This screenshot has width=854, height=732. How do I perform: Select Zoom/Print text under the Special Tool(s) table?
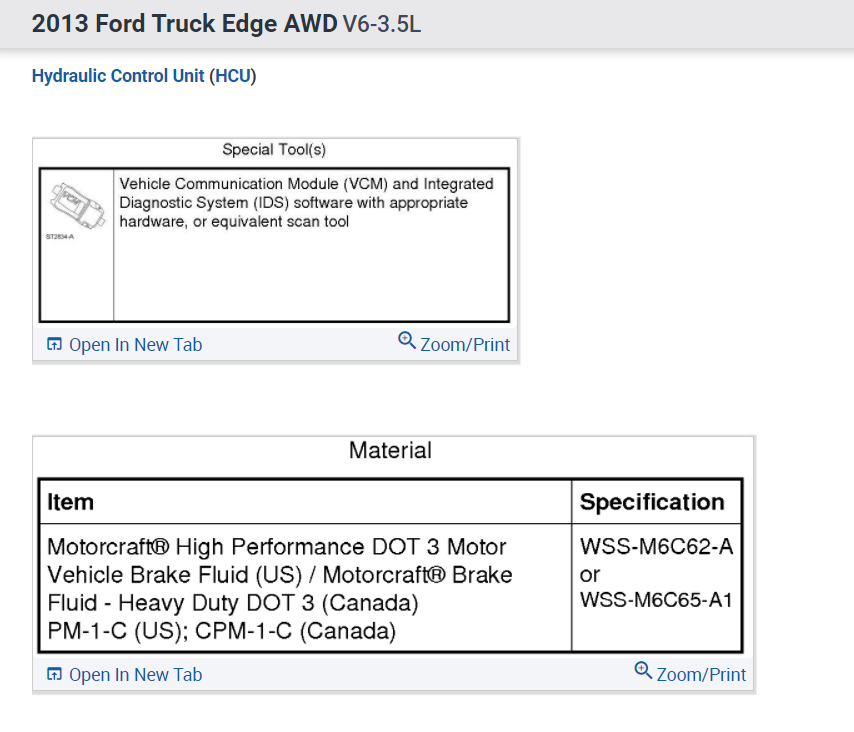(465, 345)
